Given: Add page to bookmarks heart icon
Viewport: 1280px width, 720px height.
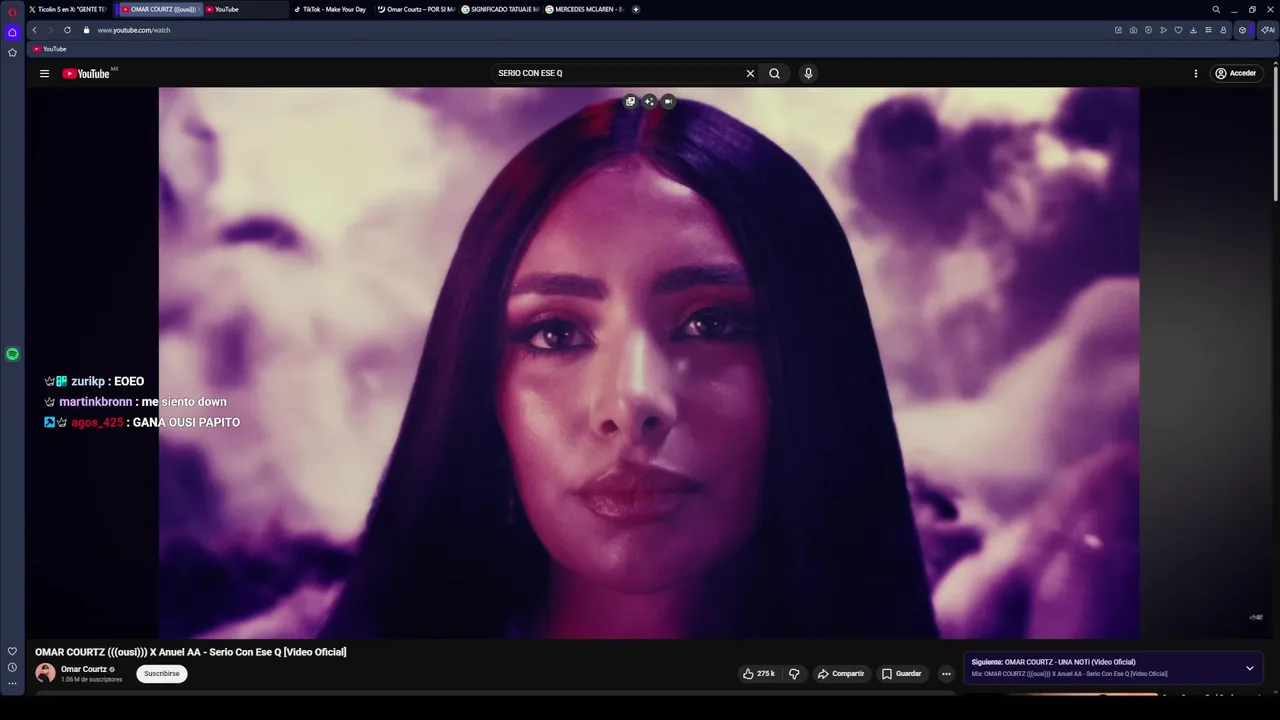Looking at the screenshot, I should 1178,30.
